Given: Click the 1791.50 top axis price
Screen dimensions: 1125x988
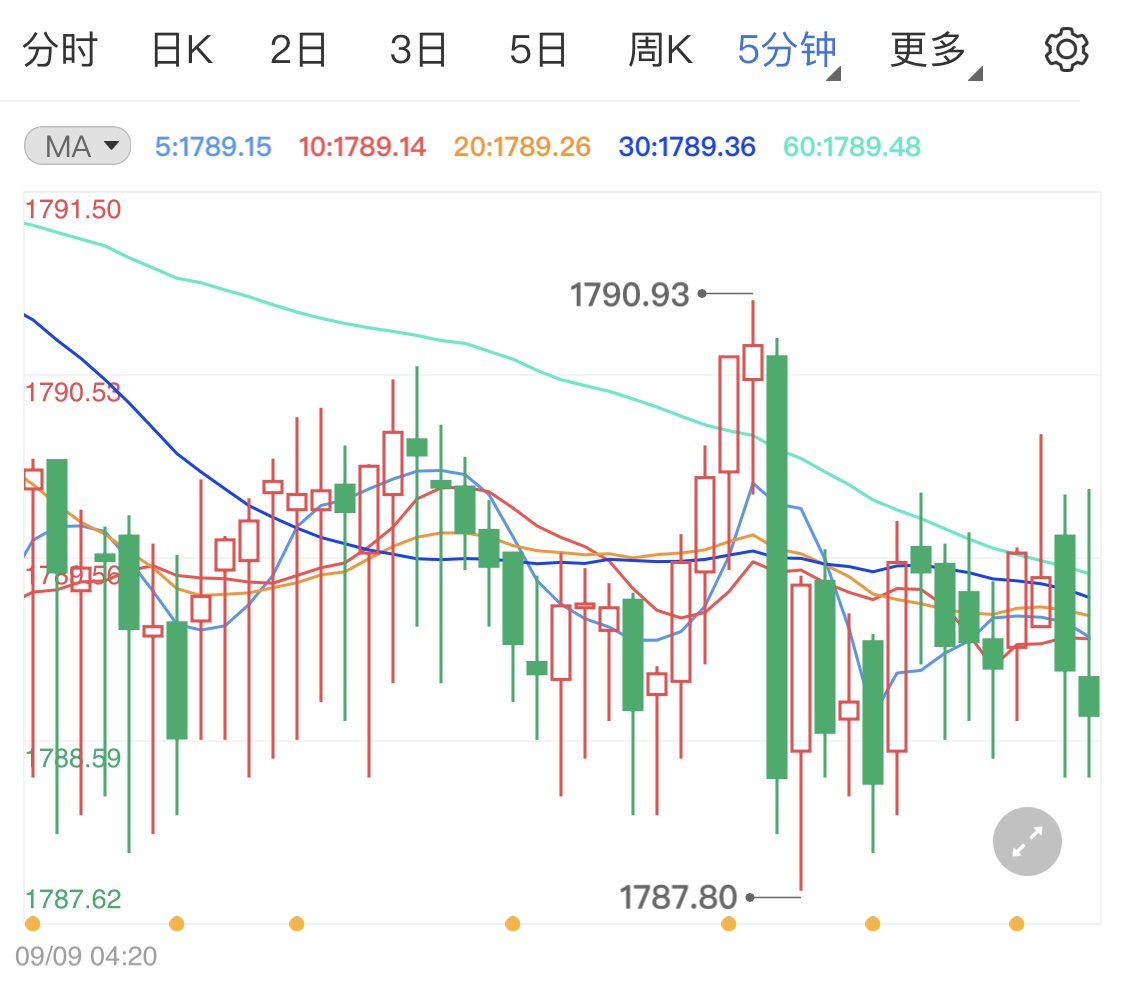Looking at the screenshot, I should [x=72, y=210].
